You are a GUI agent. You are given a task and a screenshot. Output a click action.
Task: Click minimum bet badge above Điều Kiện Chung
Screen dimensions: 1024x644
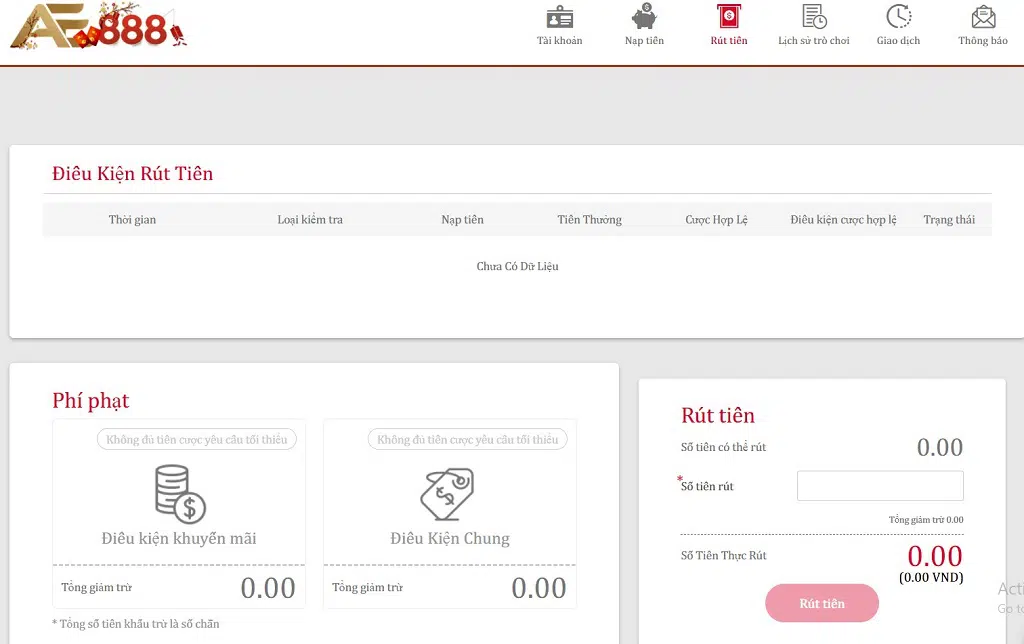467,439
